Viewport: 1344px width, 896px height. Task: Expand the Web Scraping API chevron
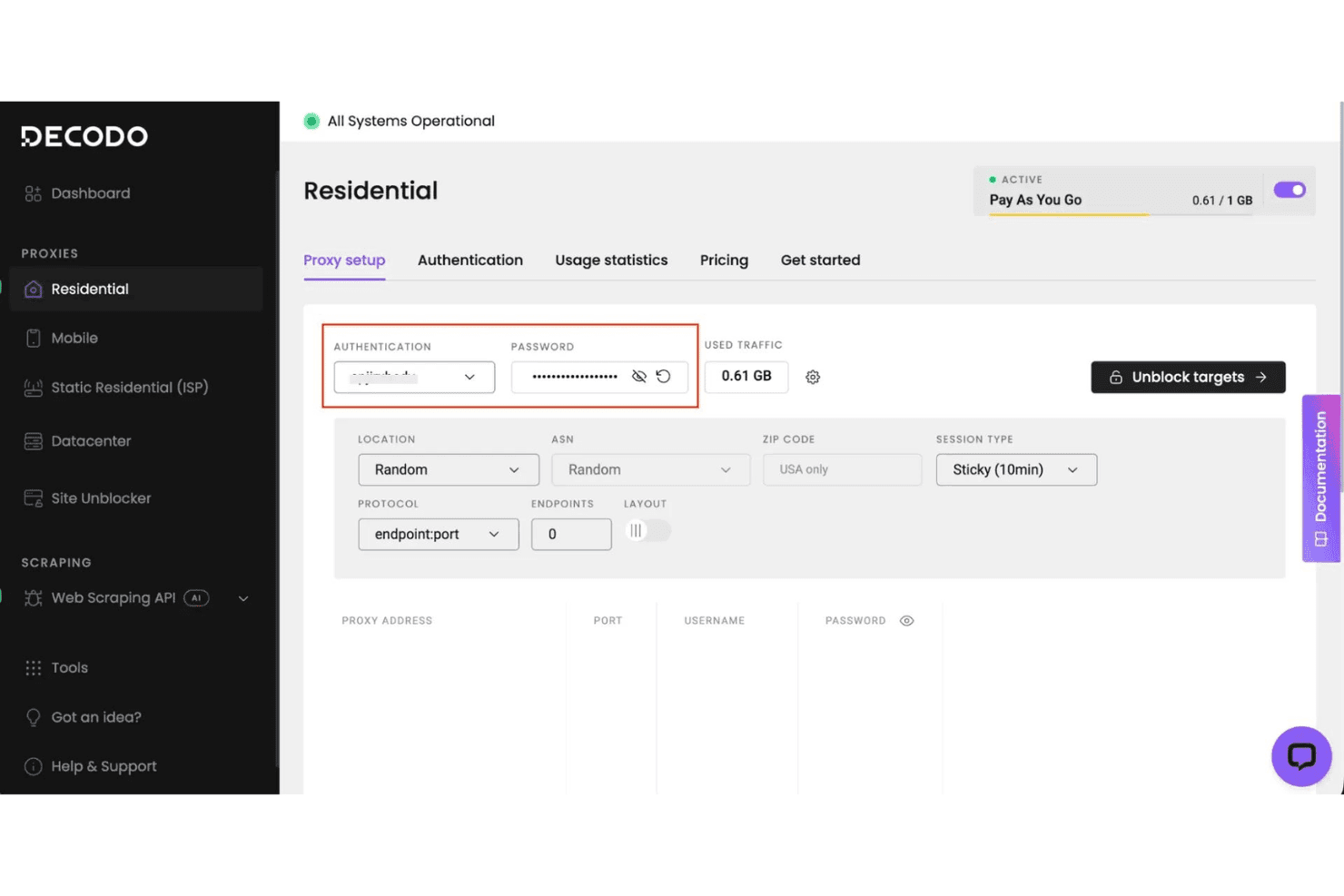pyautogui.click(x=243, y=598)
